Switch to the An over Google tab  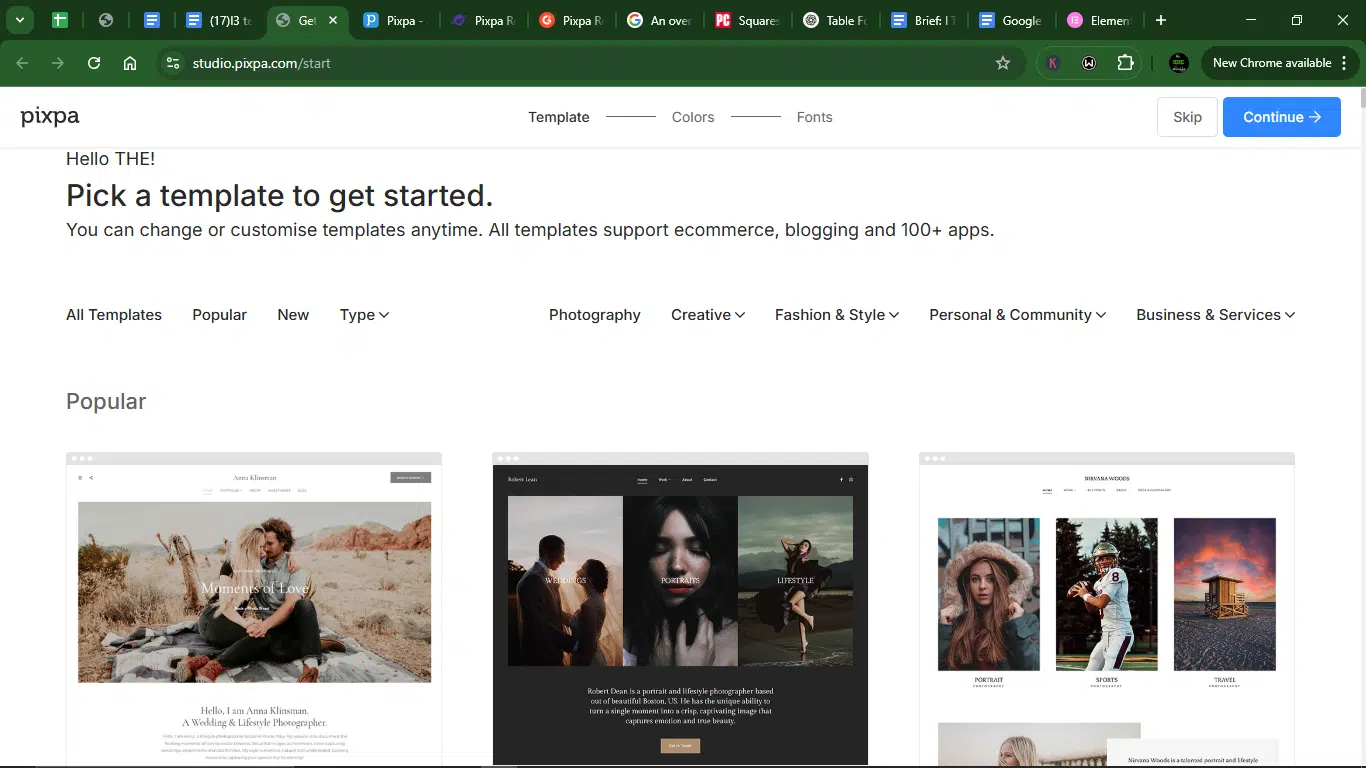(658, 20)
